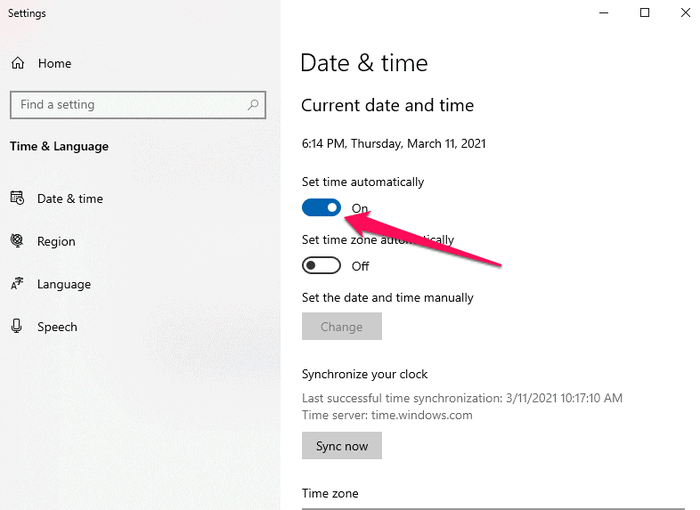Click the Speech microphone icon
This screenshot has width=700, height=510.
tap(18, 327)
